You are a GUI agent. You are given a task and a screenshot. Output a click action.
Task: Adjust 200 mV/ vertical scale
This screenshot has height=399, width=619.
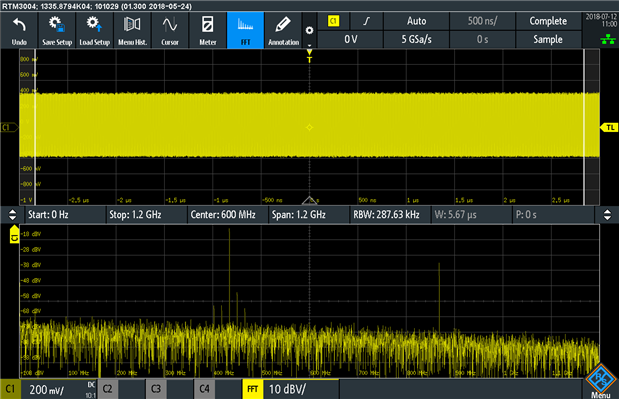[x=47, y=390]
